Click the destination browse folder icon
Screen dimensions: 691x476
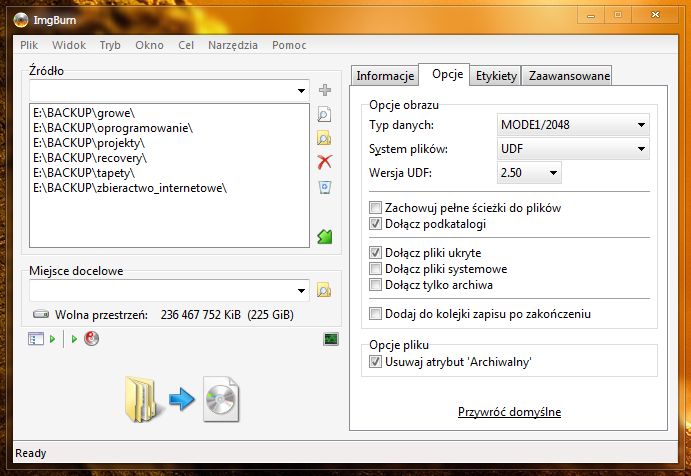pos(324,290)
